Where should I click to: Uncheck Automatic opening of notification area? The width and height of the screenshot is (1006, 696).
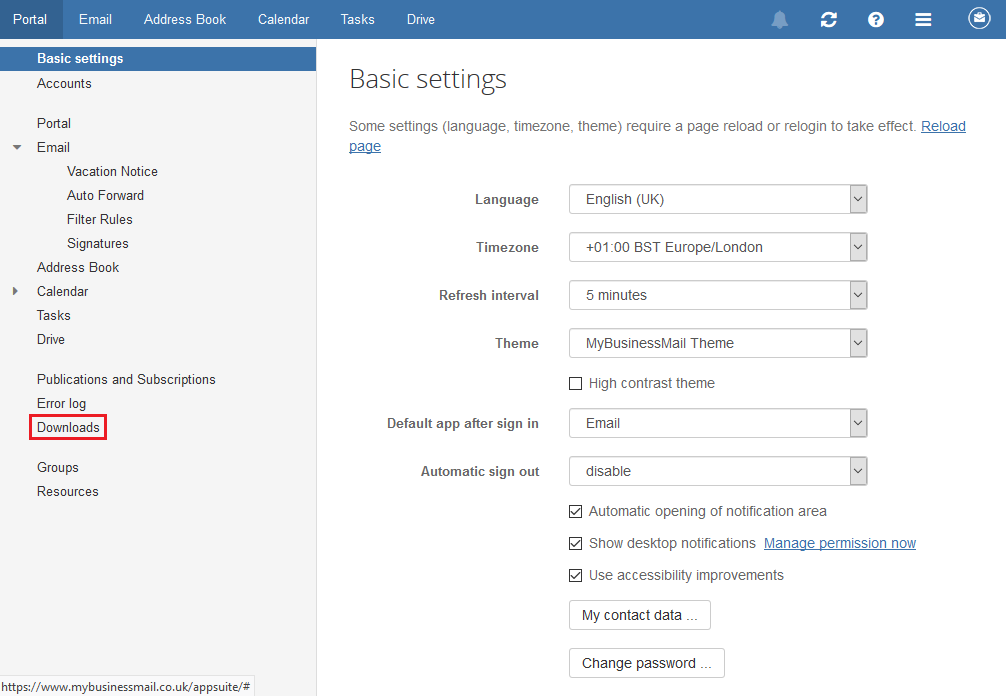click(575, 512)
